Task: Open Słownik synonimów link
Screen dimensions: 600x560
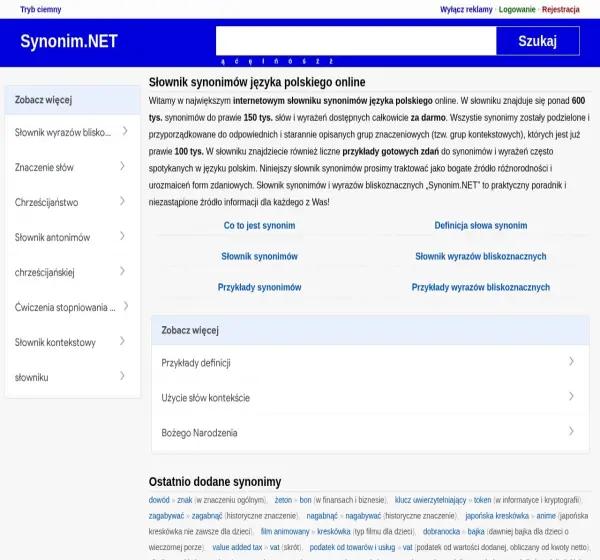Action: (x=259, y=256)
